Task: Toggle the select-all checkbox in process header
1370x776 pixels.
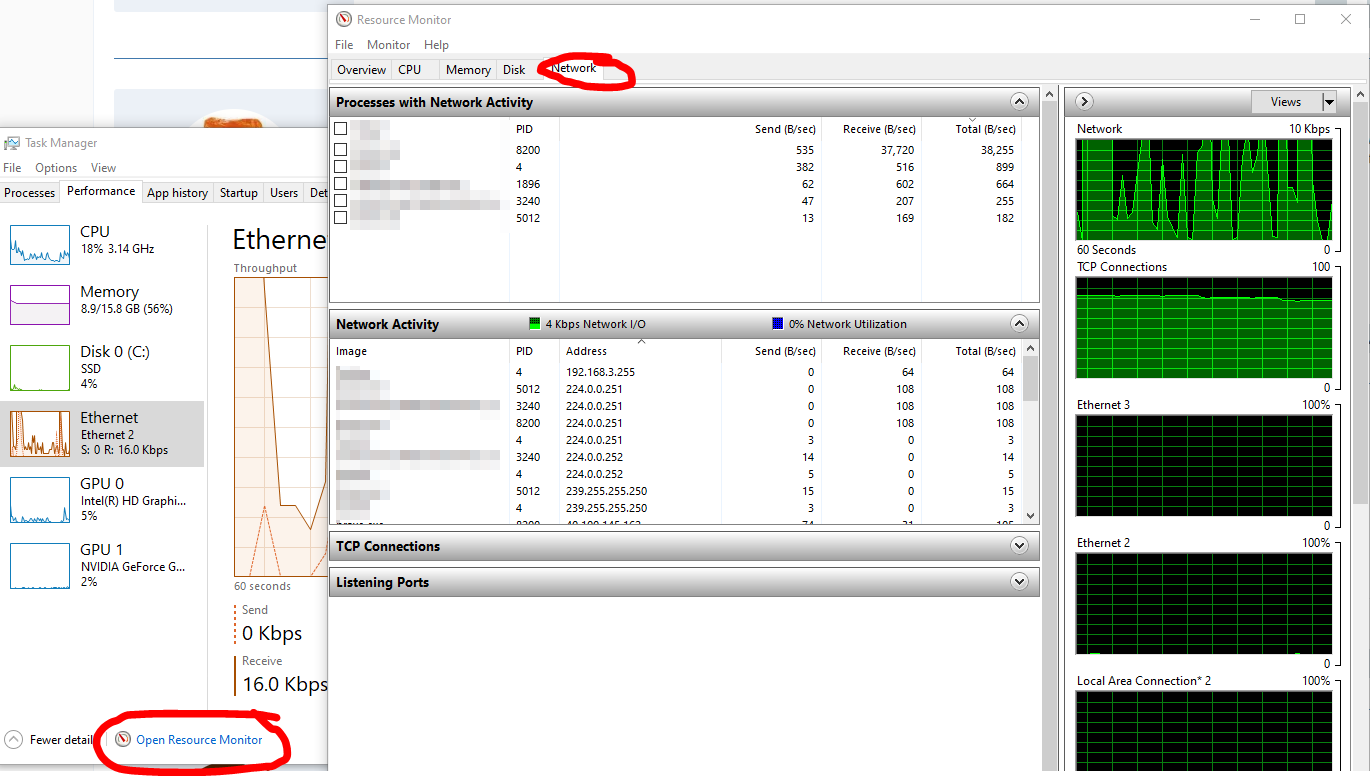Action: click(341, 129)
